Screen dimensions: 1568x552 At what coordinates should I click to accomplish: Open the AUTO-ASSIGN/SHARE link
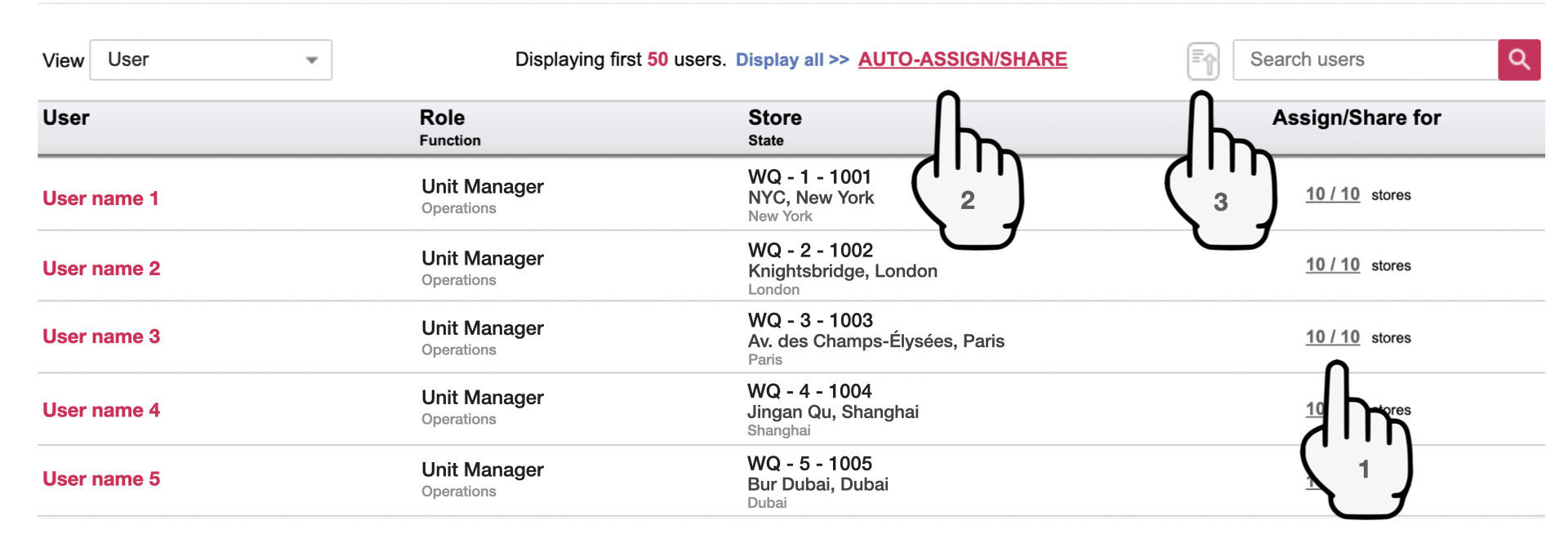coord(962,60)
